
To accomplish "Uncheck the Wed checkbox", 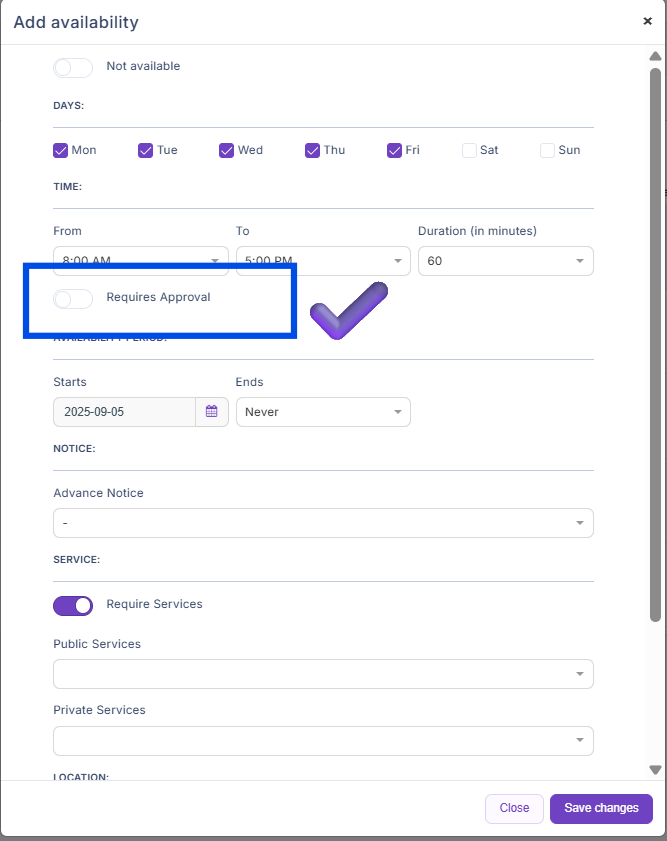I will (x=226, y=150).
